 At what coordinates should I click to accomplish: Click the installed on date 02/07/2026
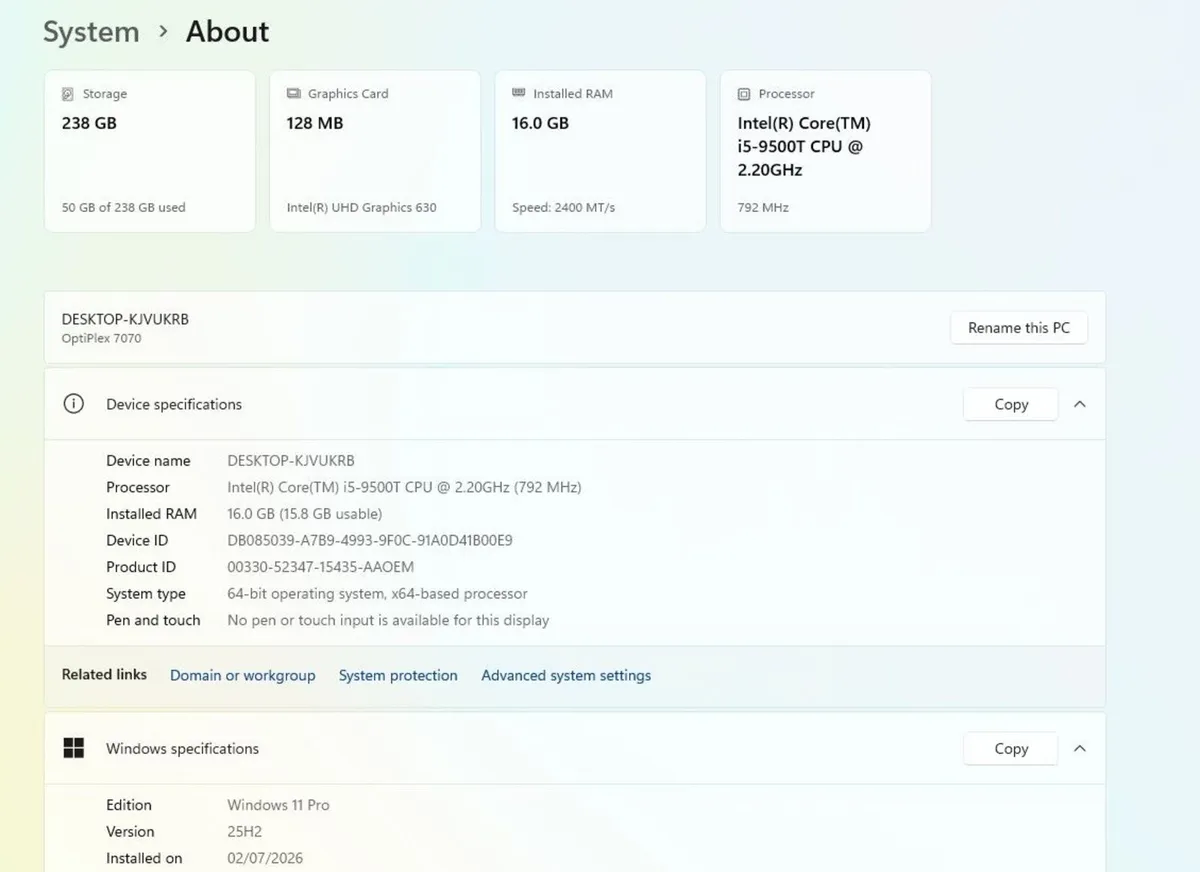[265, 858]
